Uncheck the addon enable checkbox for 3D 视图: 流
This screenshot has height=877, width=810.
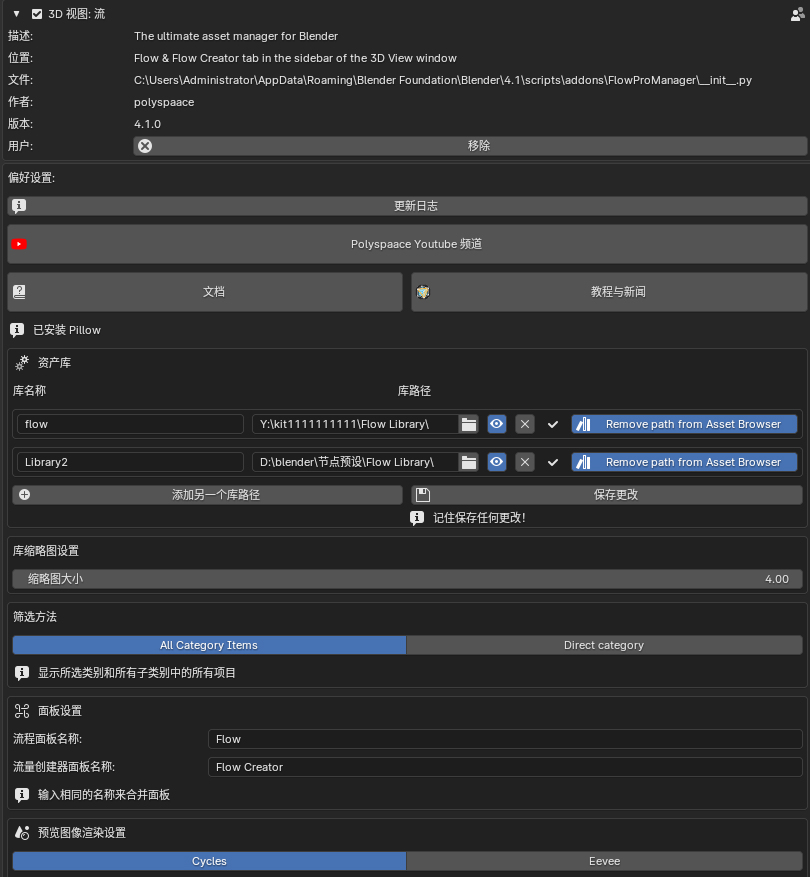point(37,14)
